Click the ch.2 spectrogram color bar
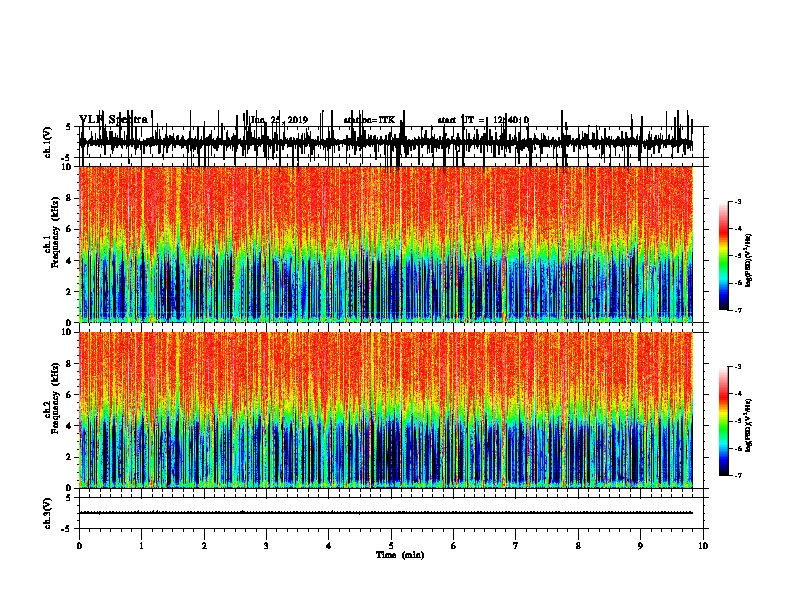Image resolution: width=792 pixels, height=612 pixels. point(723,421)
